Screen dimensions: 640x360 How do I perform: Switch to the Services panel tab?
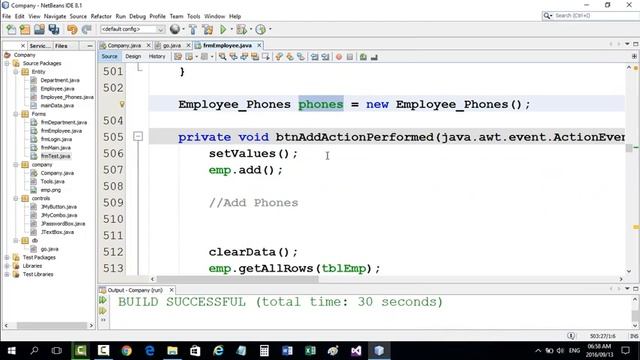[x=40, y=46]
